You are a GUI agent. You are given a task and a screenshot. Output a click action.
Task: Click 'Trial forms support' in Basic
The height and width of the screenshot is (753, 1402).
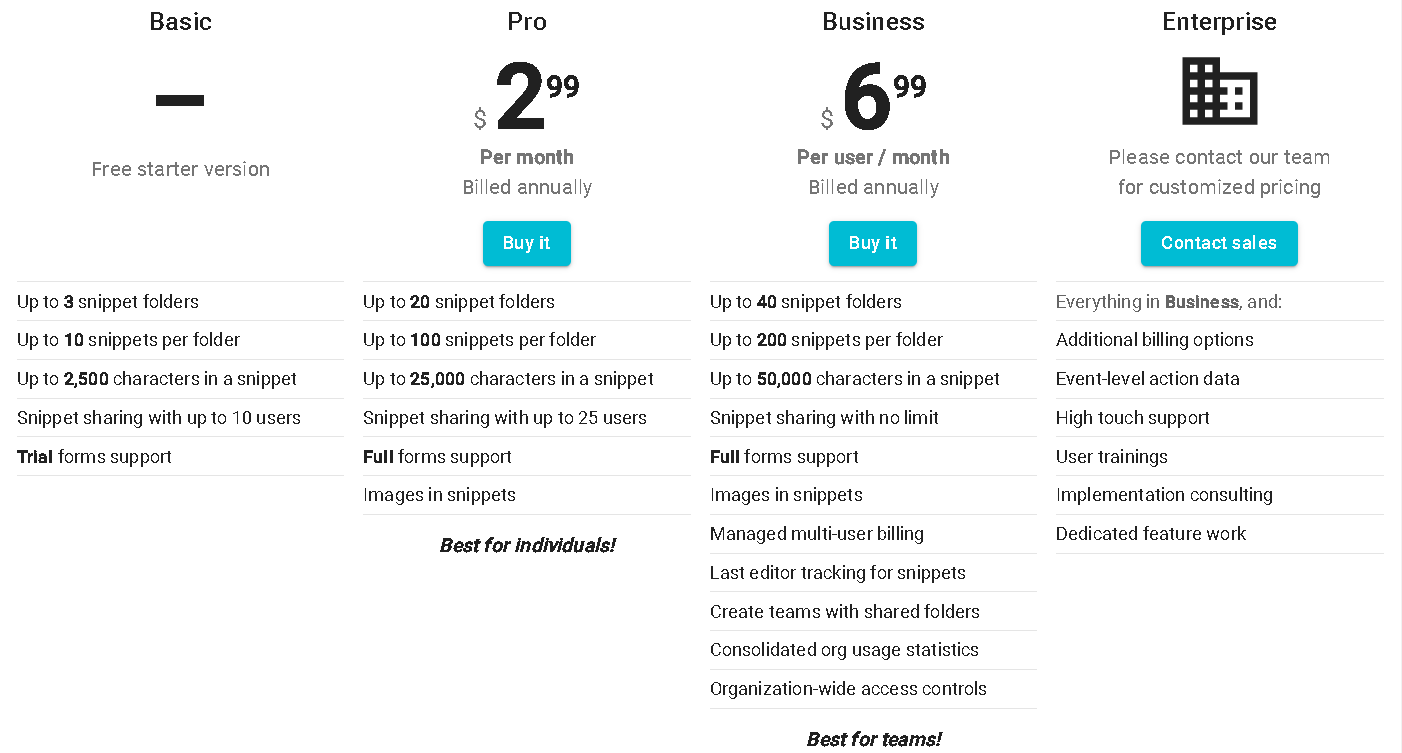click(95, 457)
